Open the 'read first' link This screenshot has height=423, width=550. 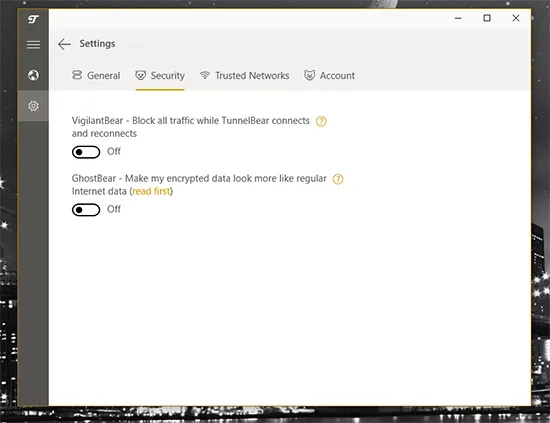[x=151, y=191]
